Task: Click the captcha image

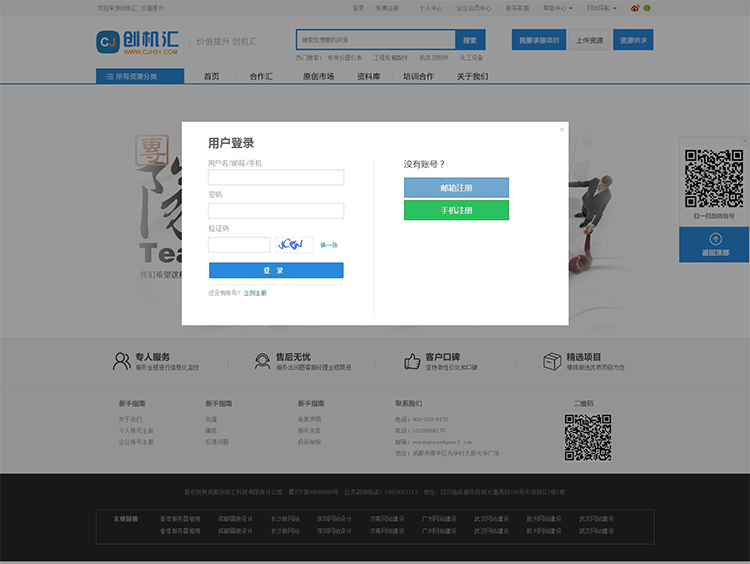Action: [x=292, y=245]
